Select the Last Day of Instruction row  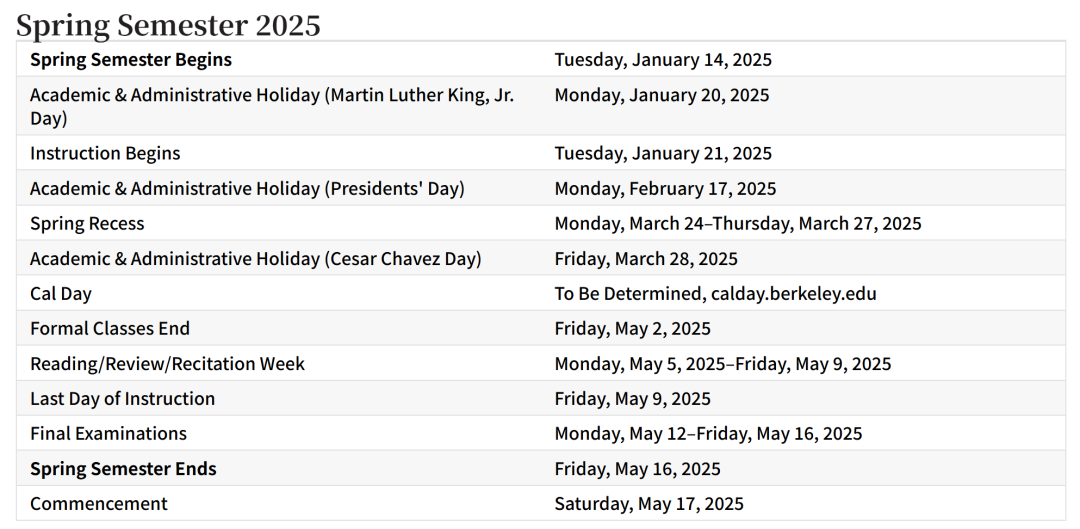point(541,399)
